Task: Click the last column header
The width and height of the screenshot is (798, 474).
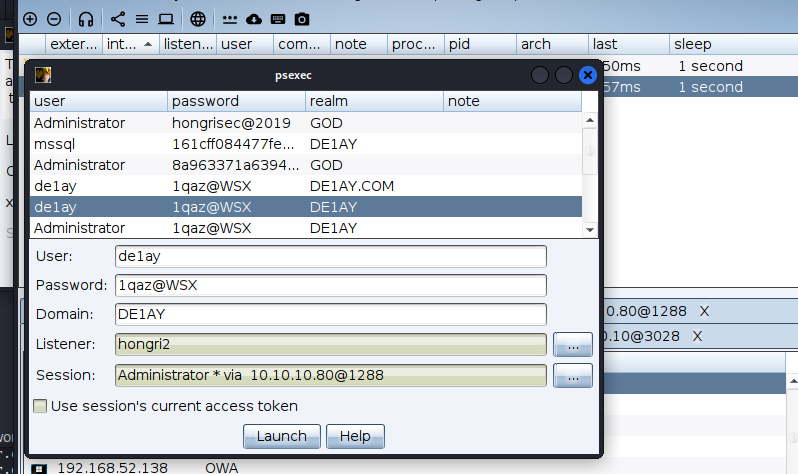Action: coord(629,44)
